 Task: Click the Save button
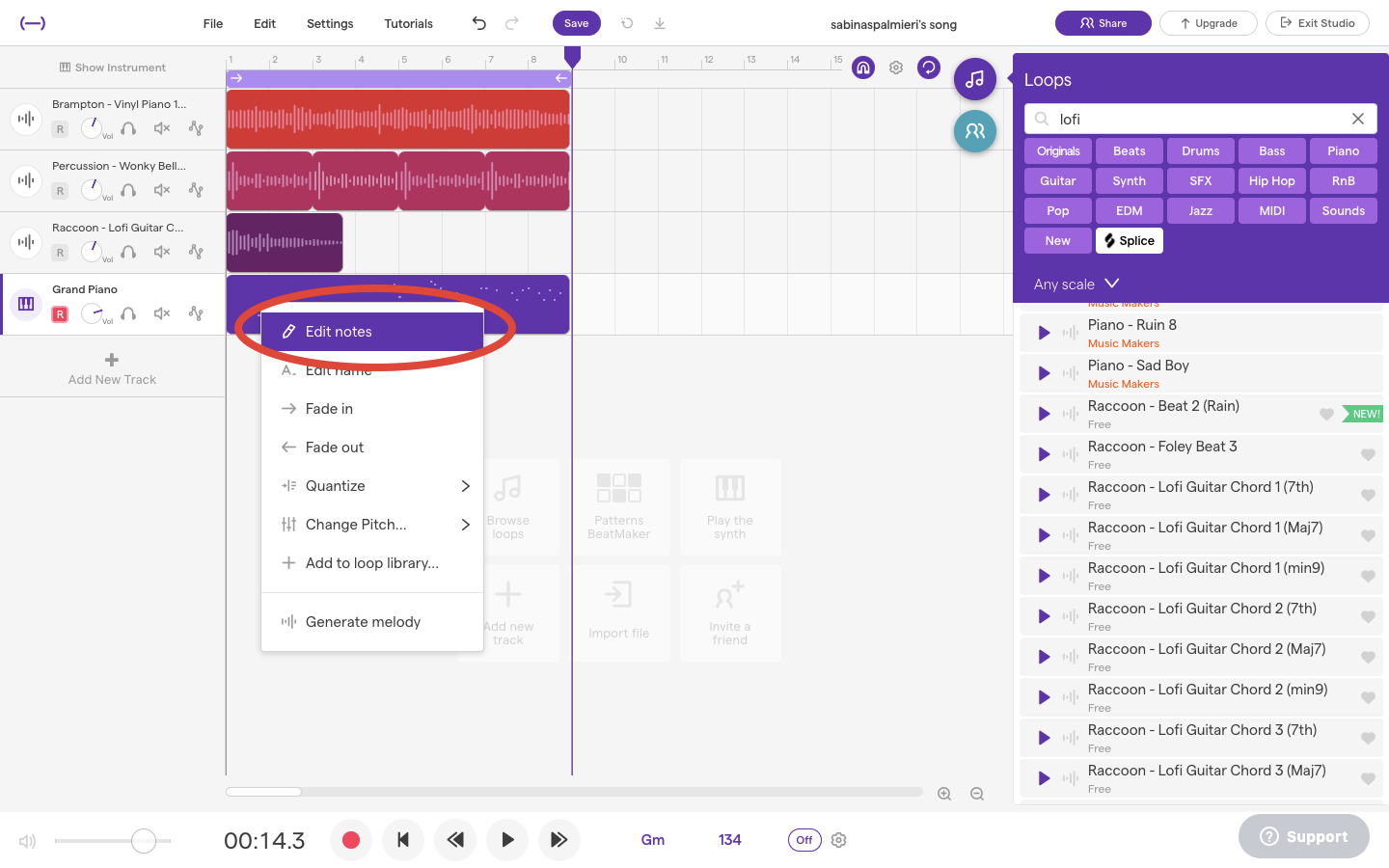577,23
